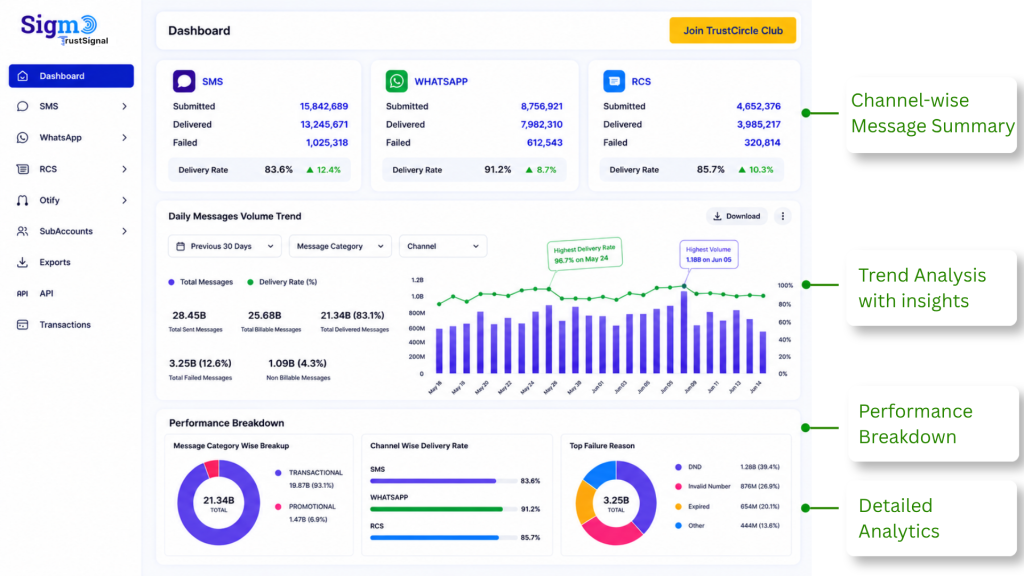Click the RCS sidebar icon
Screen dimensions: 1024x576
tap(23, 169)
